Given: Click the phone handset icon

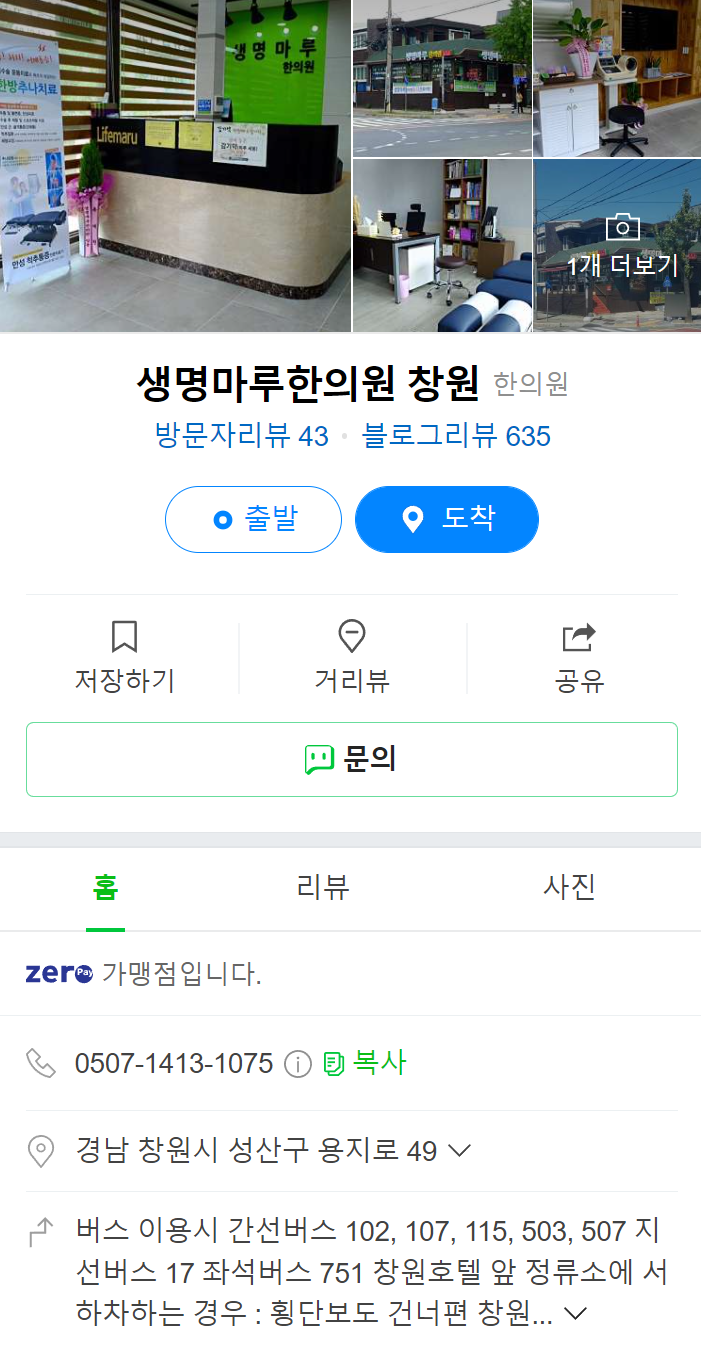Looking at the screenshot, I should [40, 1063].
